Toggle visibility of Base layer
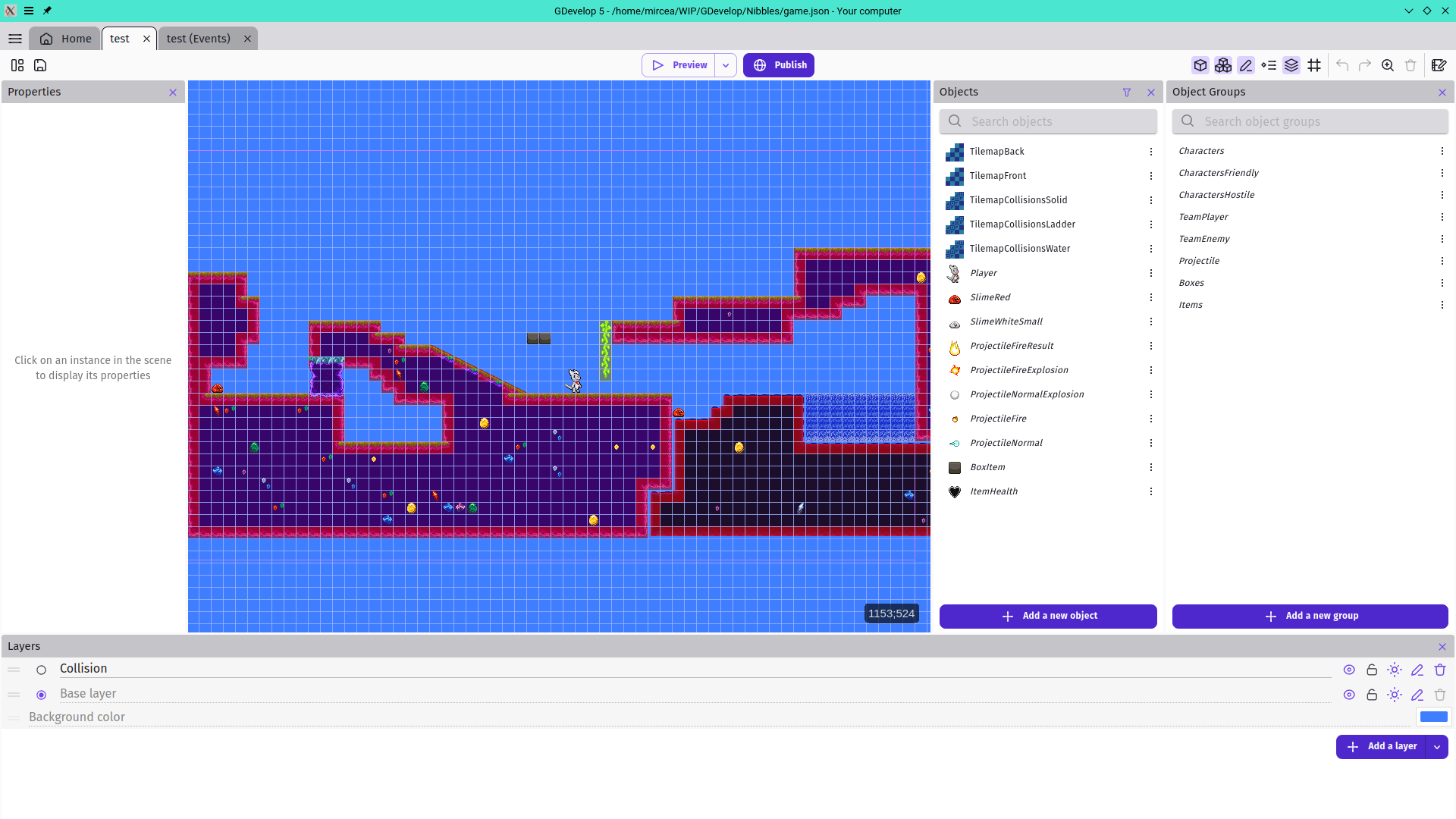 [x=1349, y=693]
